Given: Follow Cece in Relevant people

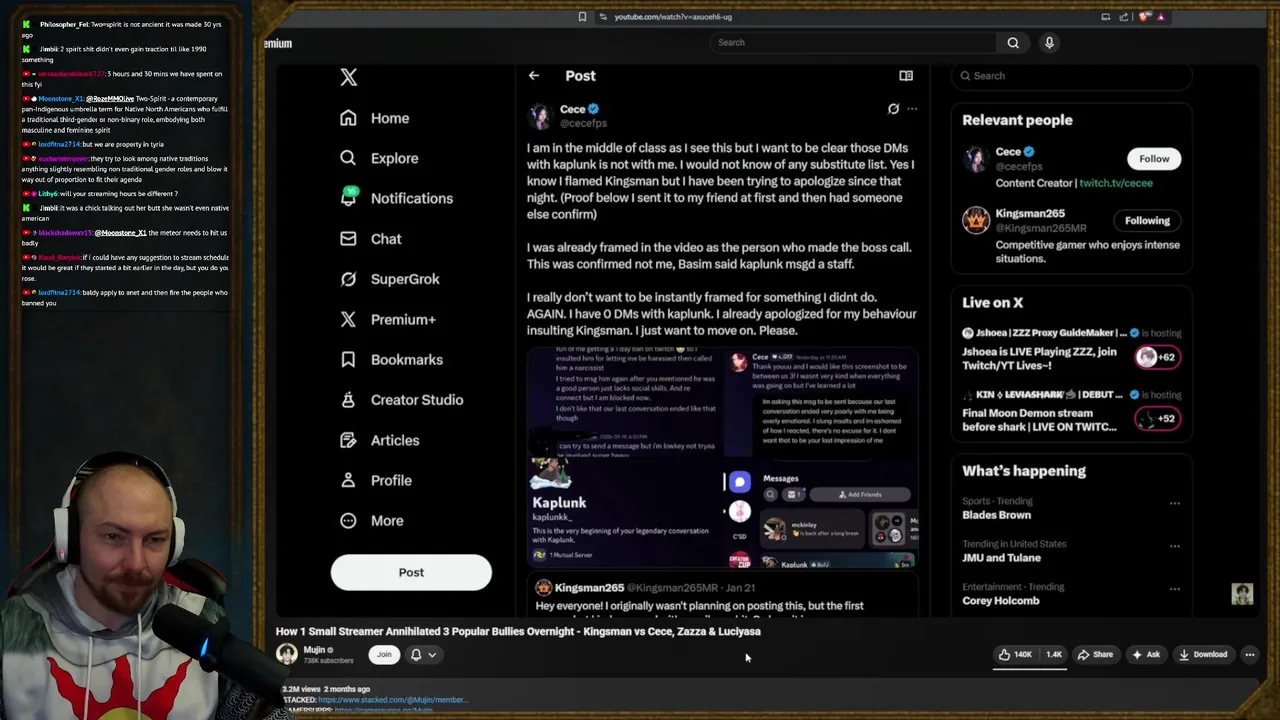Looking at the screenshot, I should point(1154,158).
